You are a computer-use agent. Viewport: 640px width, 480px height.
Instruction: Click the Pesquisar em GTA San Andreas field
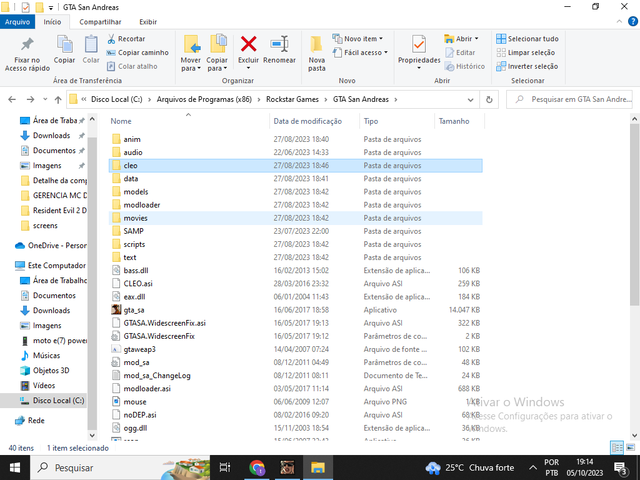[x=569, y=100]
